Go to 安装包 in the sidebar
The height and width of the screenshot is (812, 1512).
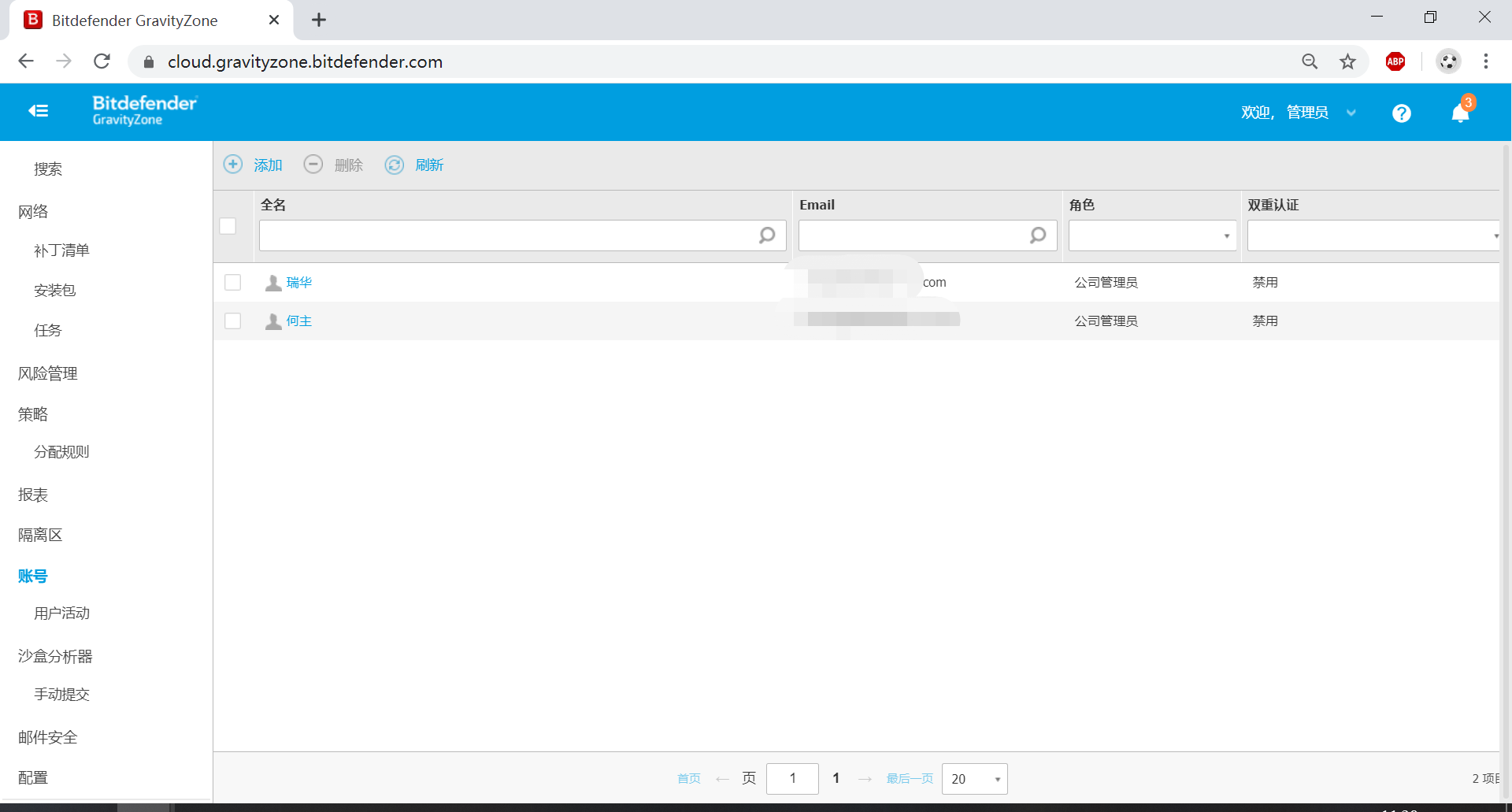point(54,291)
